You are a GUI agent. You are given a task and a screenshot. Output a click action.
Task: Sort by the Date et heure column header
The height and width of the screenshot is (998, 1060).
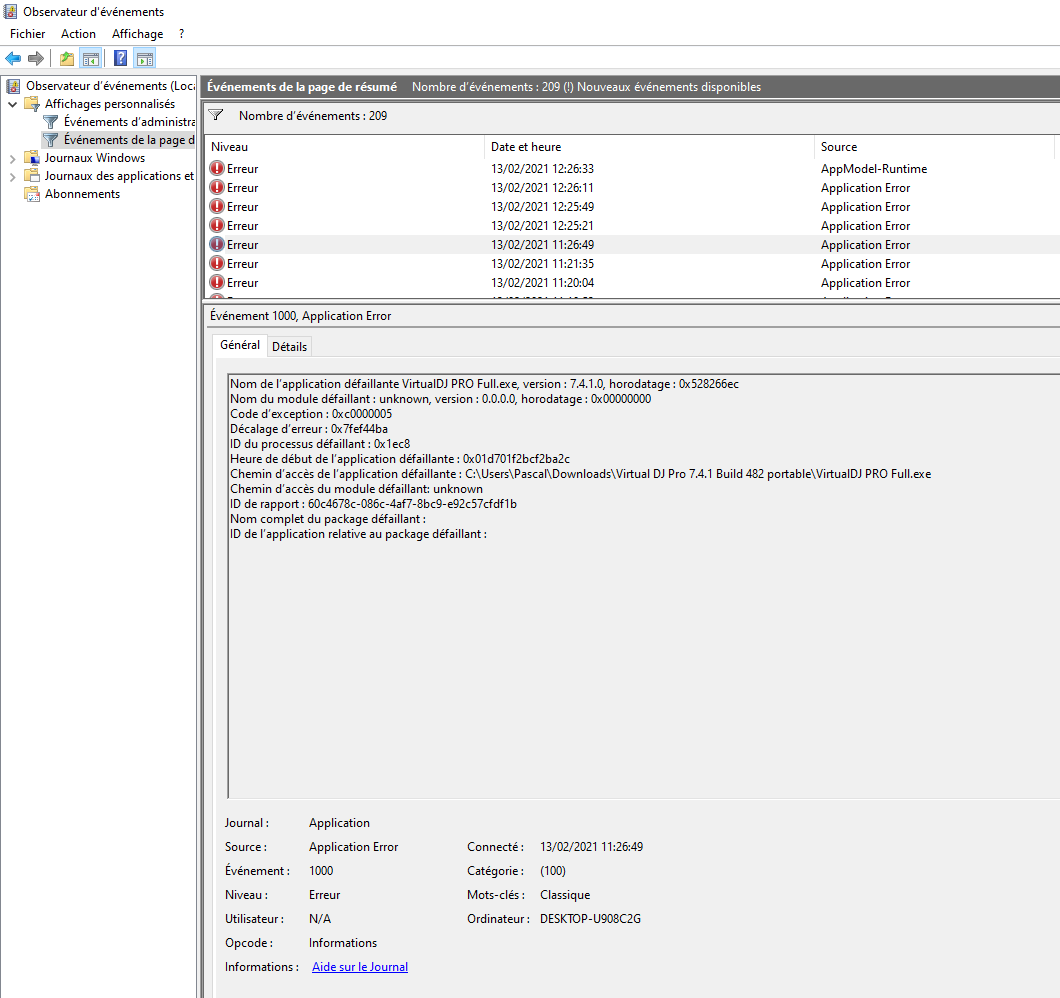[x=649, y=147]
